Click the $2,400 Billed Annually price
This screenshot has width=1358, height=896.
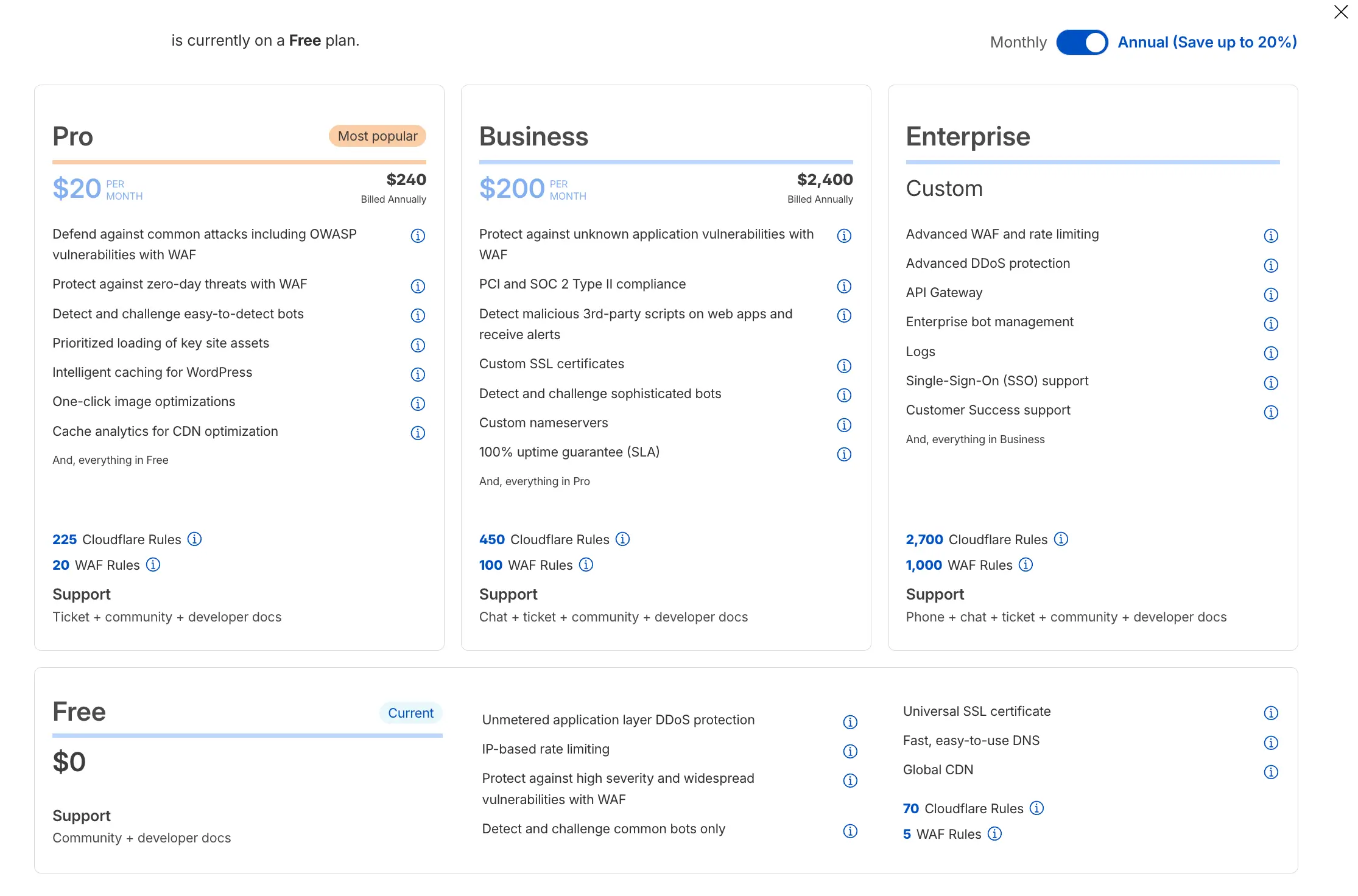tap(820, 188)
